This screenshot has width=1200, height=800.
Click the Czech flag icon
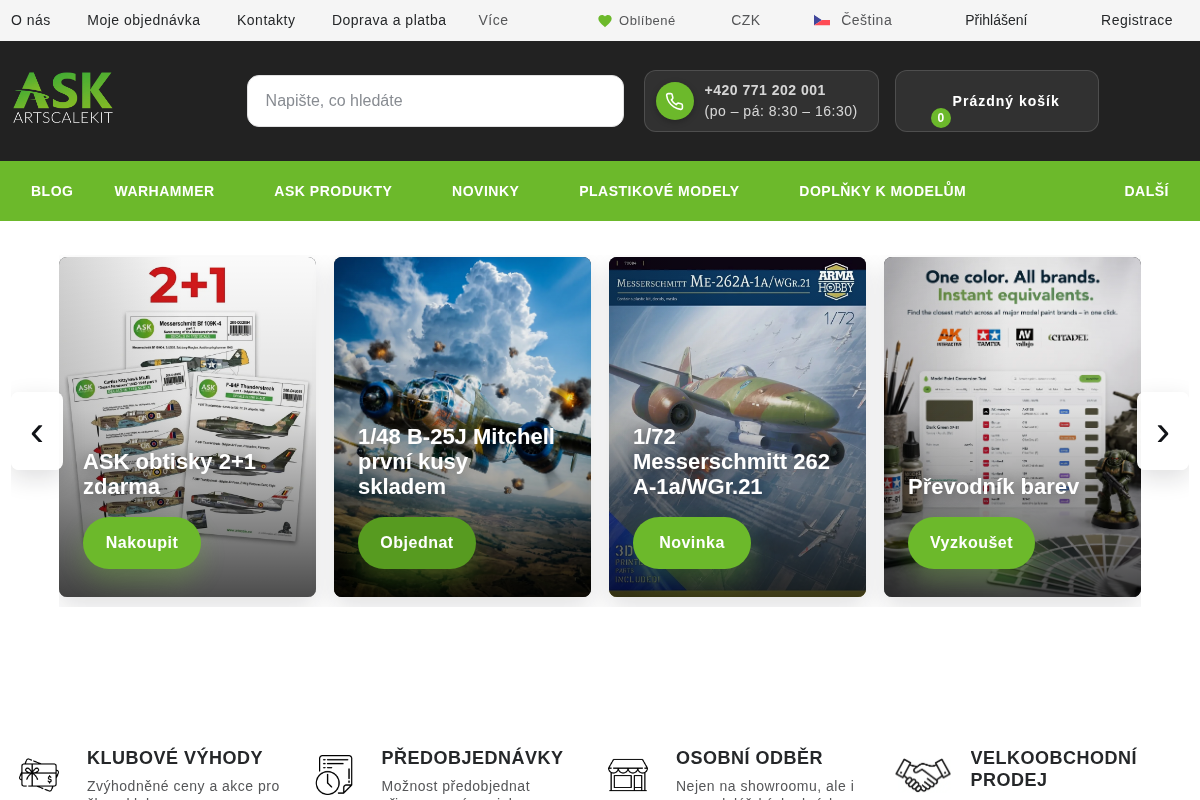pyautogui.click(x=822, y=20)
